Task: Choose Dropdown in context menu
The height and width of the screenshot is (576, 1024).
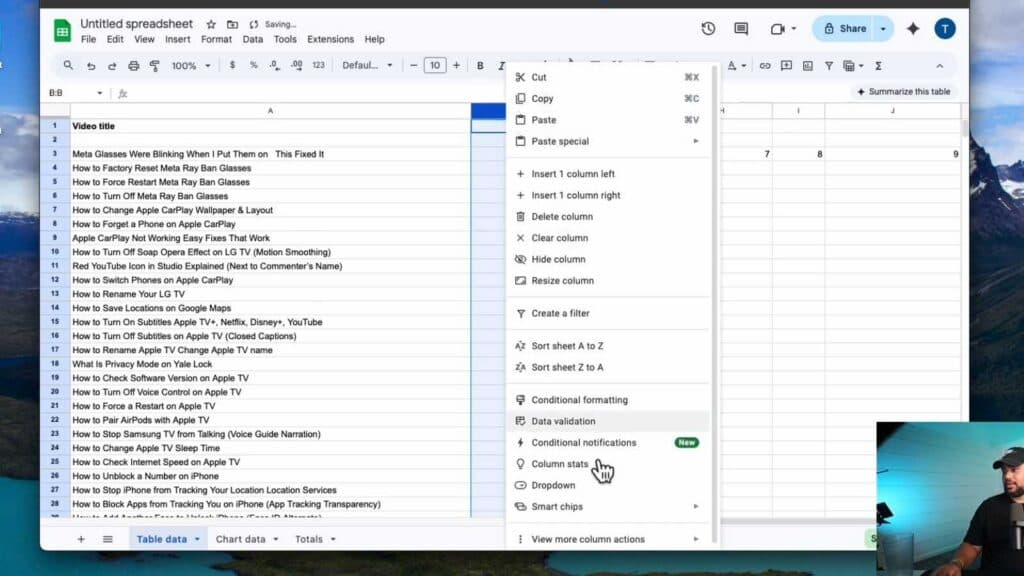Action: [608, 485]
